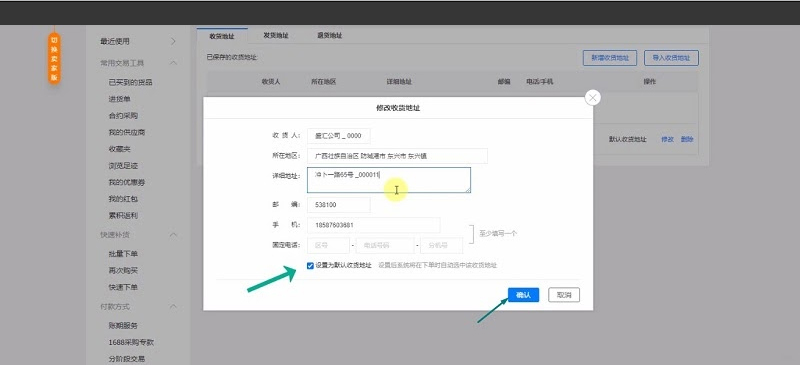Switch to the 发货地址 tab

coord(276,36)
